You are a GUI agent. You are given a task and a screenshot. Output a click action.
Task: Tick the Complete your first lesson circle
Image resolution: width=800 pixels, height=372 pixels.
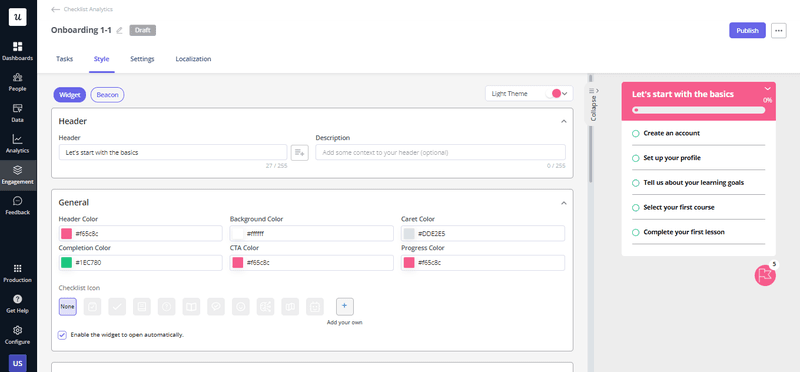pos(635,232)
